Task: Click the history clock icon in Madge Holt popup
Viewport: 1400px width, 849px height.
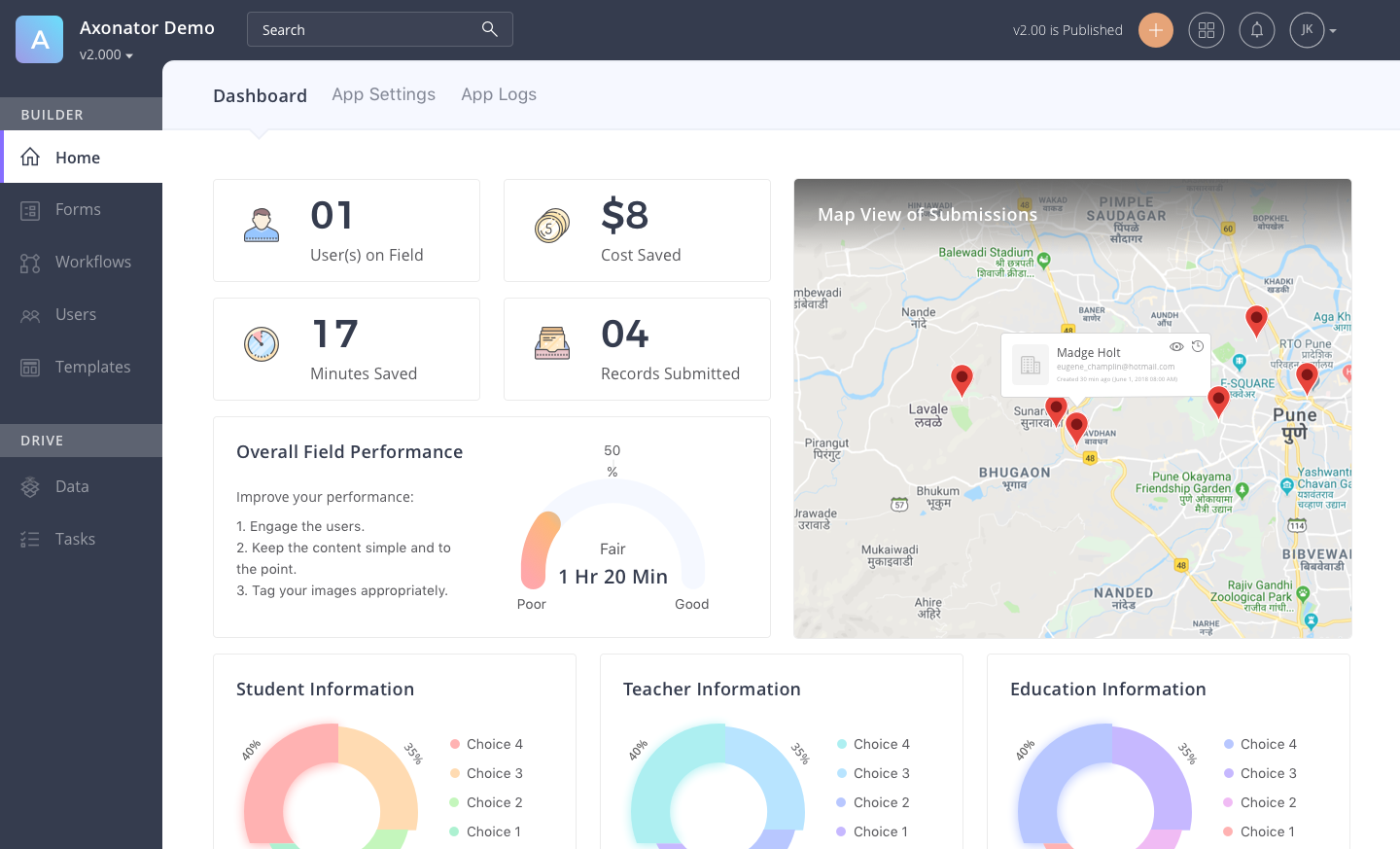Action: (x=1198, y=346)
